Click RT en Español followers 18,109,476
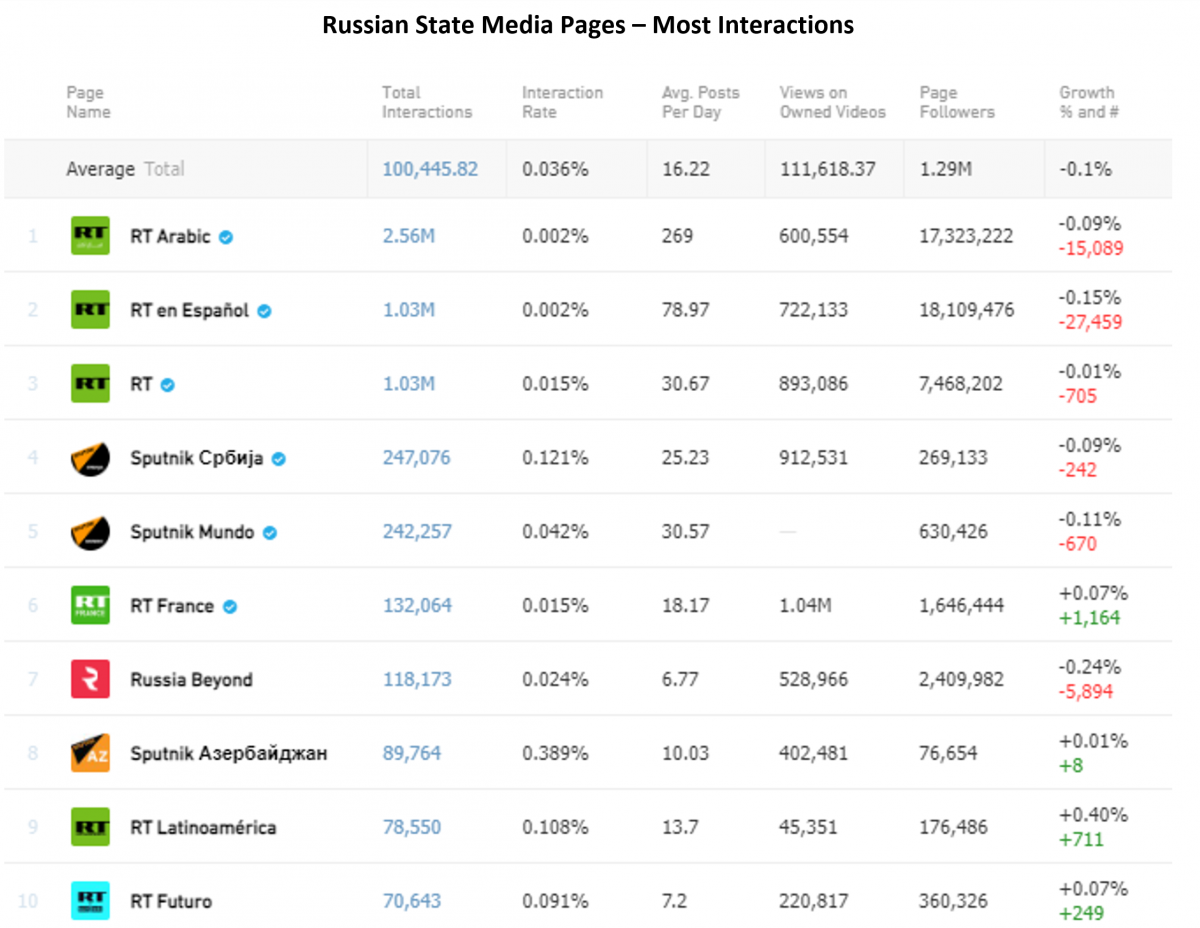Image resolution: width=1200 pixels, height=928 pixels. (966, 311)
